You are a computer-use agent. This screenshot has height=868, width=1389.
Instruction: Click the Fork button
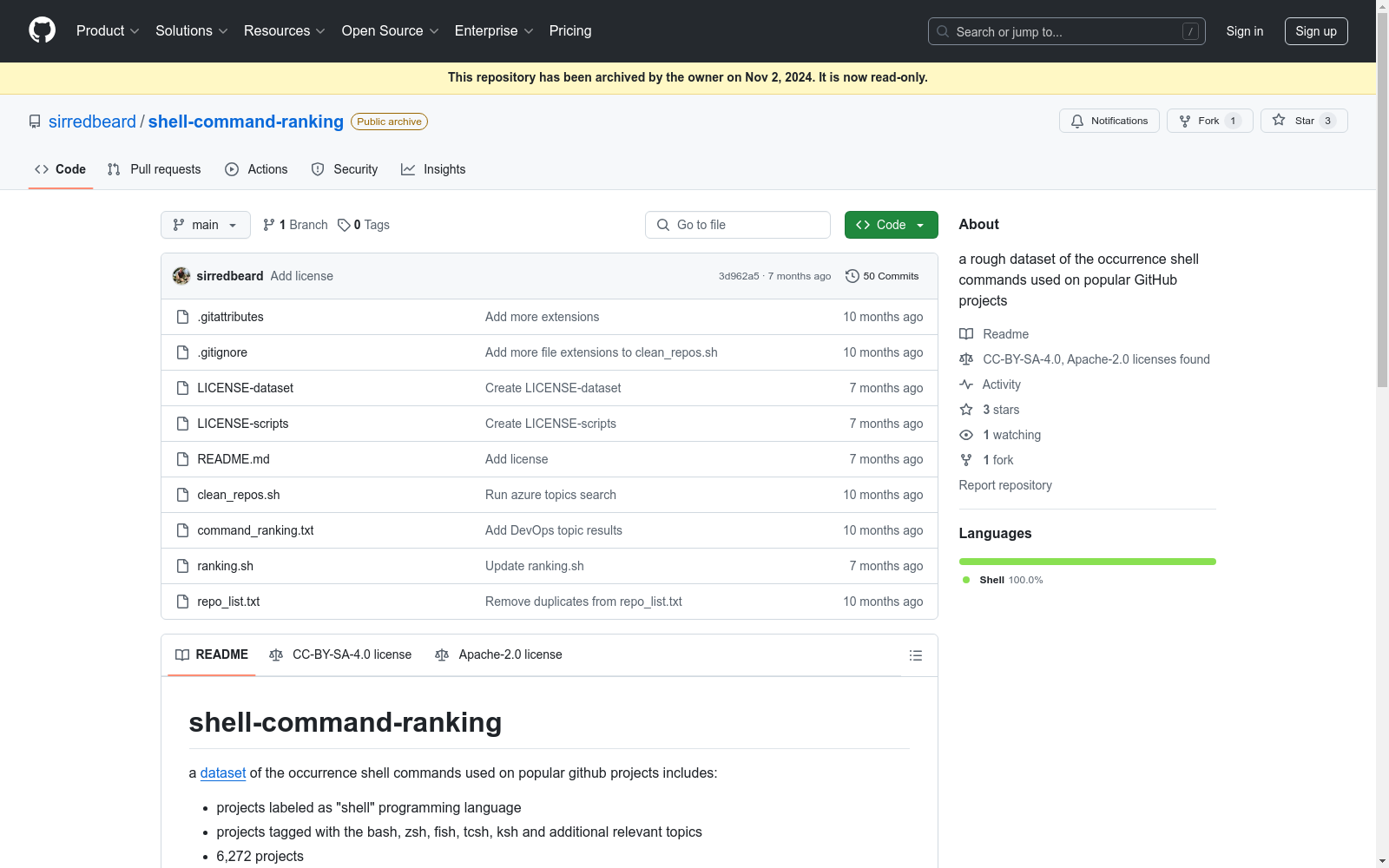pyautogui.click(x=1210, y=121)
